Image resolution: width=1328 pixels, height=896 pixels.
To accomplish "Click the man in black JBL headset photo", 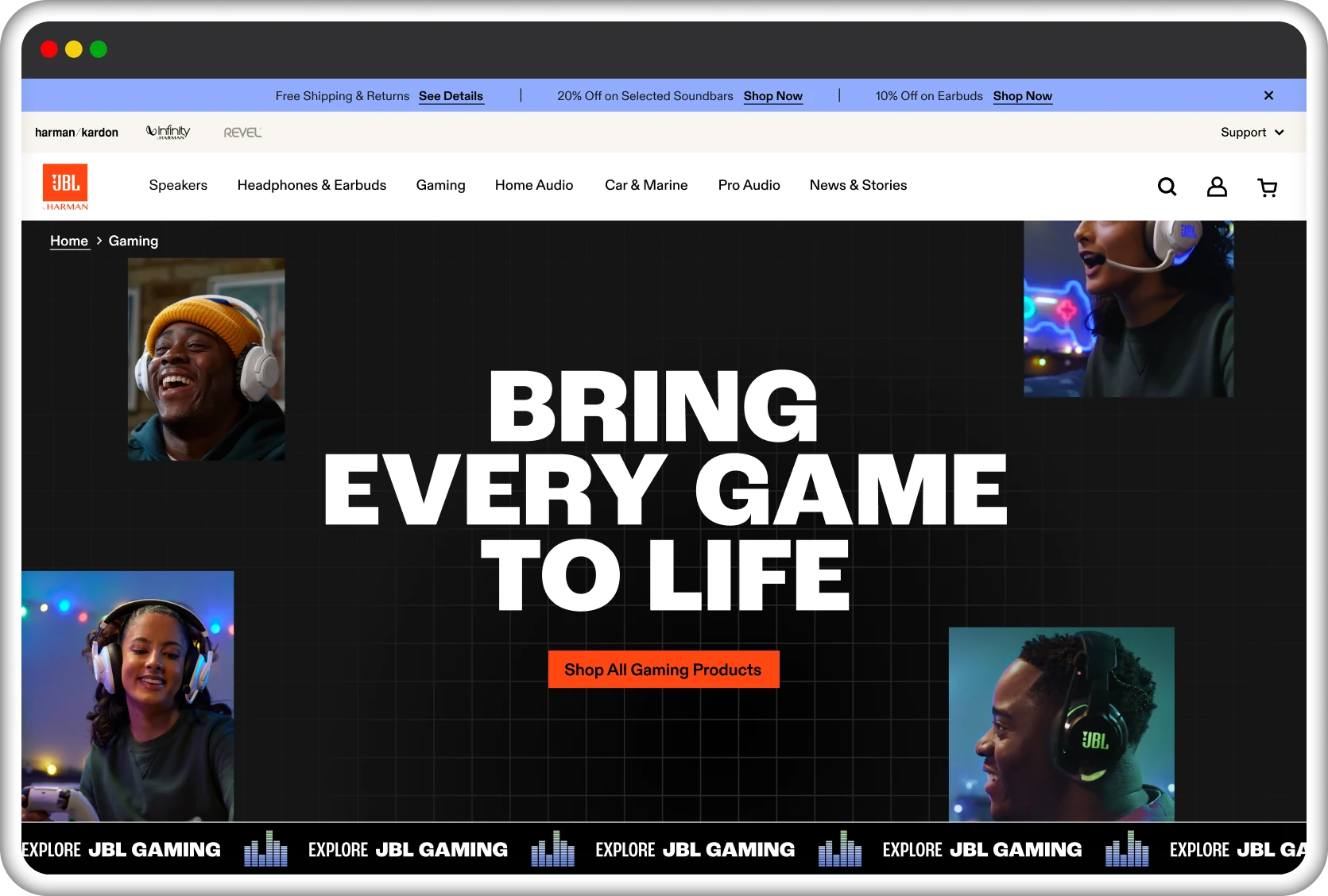I will 1062,724.
